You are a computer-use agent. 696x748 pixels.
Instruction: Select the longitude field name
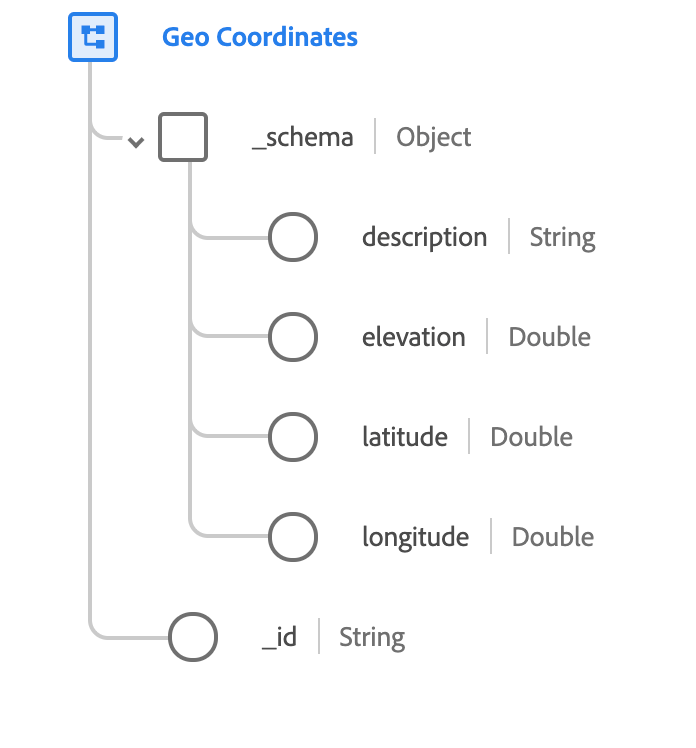(415, 537)
